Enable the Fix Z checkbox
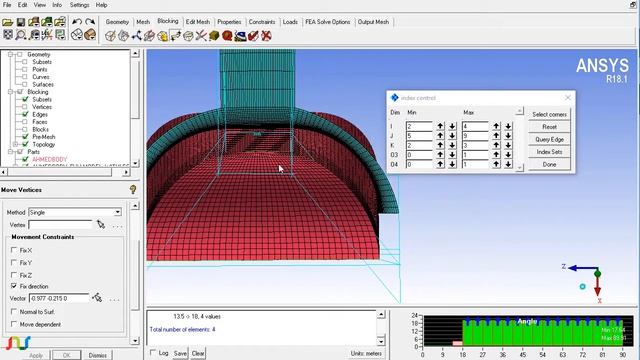This screenshot has width=640, height=360. point(13,275)
